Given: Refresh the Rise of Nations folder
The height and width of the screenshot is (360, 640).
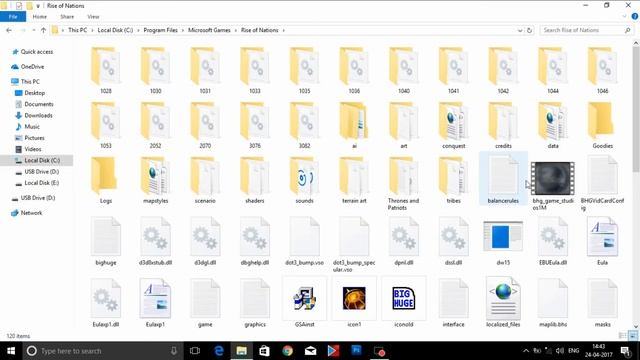Looking at the screenshot, I should [x=529, y=30].
